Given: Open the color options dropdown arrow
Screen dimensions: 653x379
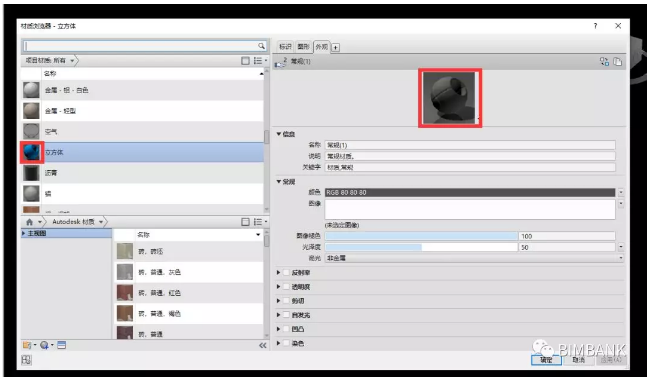Looking at the screenshot, I should click(621, 192).
